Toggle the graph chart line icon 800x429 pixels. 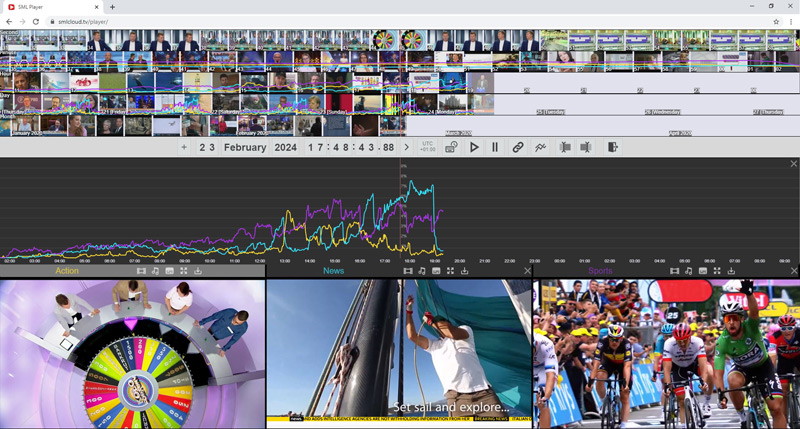pos(541,147)
